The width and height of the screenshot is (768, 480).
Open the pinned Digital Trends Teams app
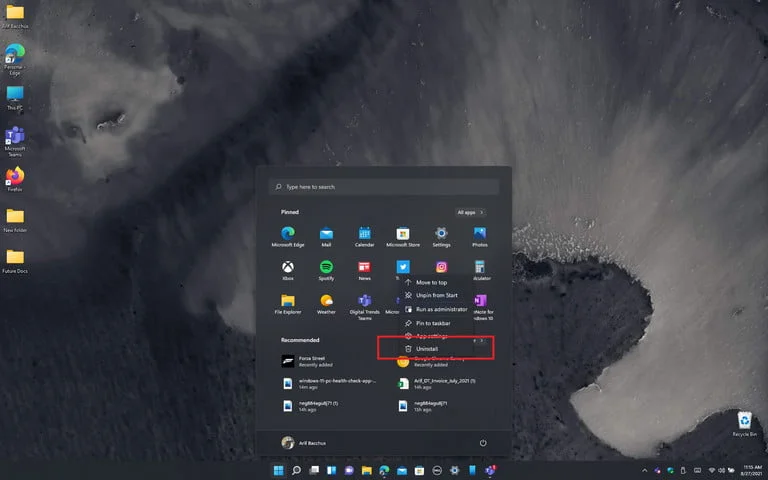[364, 307]
